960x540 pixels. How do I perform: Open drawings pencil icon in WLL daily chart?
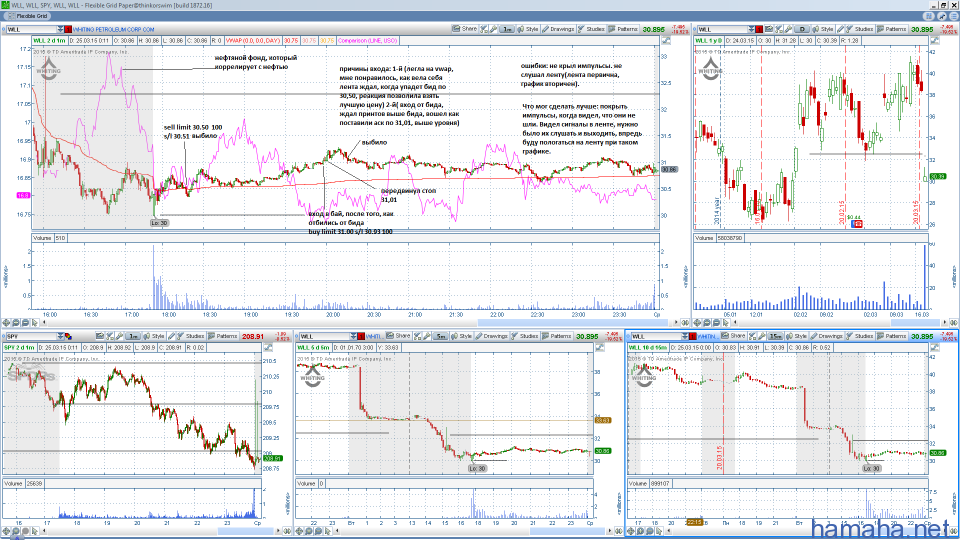tap(840, 29)
